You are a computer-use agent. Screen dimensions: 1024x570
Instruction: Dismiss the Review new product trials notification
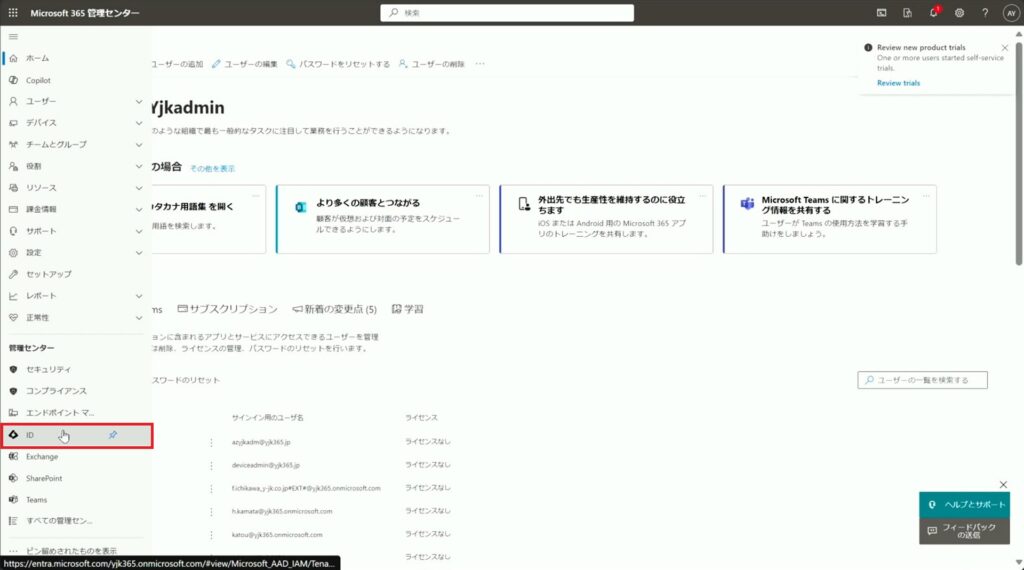(1004, 48)
